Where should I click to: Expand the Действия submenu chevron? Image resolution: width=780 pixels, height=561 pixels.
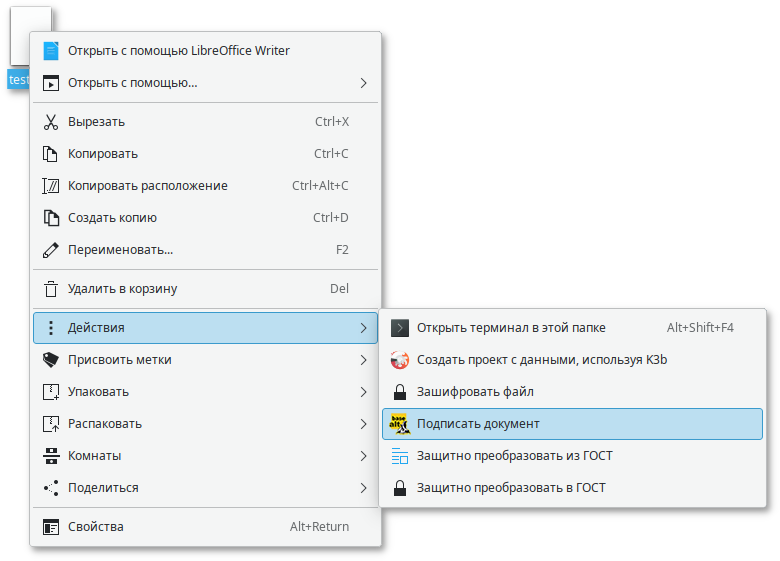(364, 328)
